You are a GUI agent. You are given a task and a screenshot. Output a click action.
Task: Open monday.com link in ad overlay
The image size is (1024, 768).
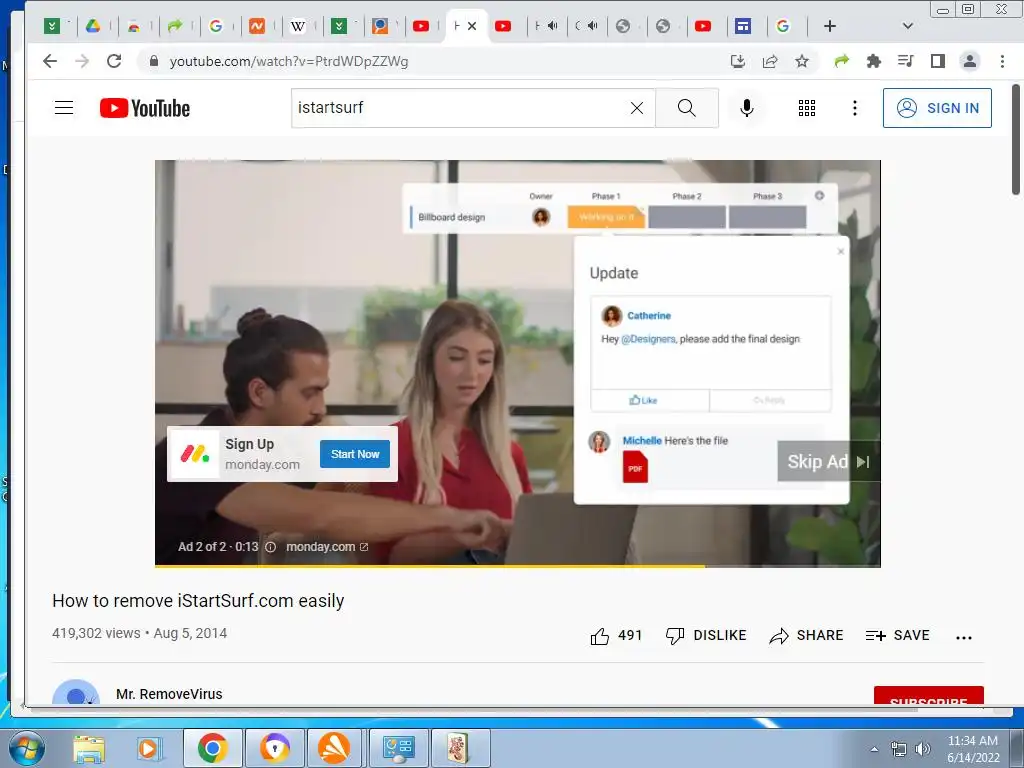point(327,547)
